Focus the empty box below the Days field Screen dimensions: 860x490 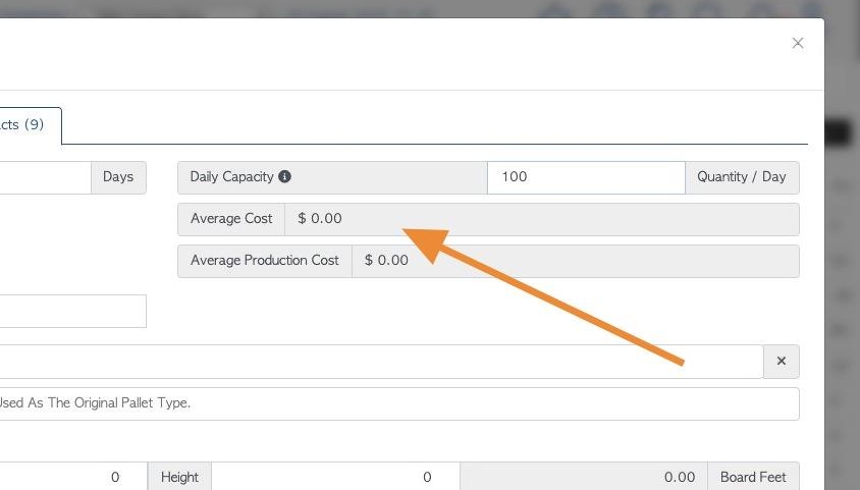tap(73, 311)
